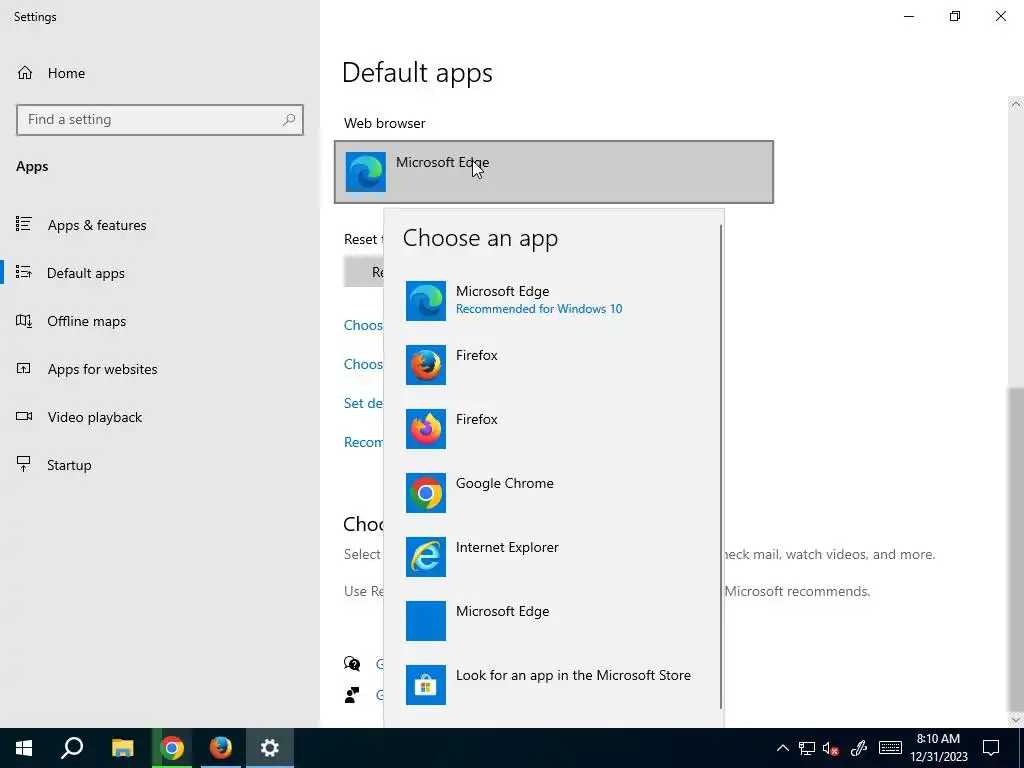Click the Settings page scrollbar thumb
Image resolution: width=1024 pixels, height=768 pixels.
click(x=1016, y=549)
